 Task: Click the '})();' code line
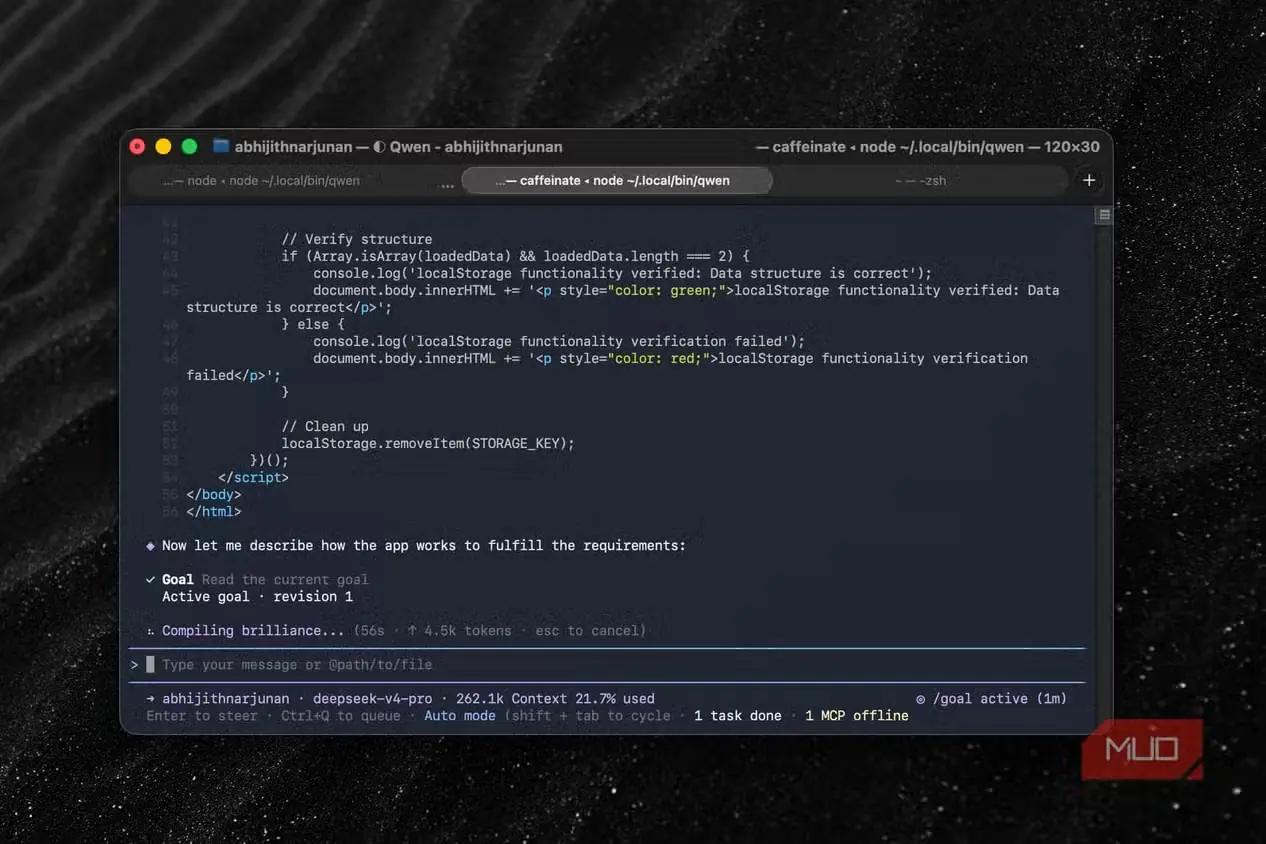coord(269,461)
